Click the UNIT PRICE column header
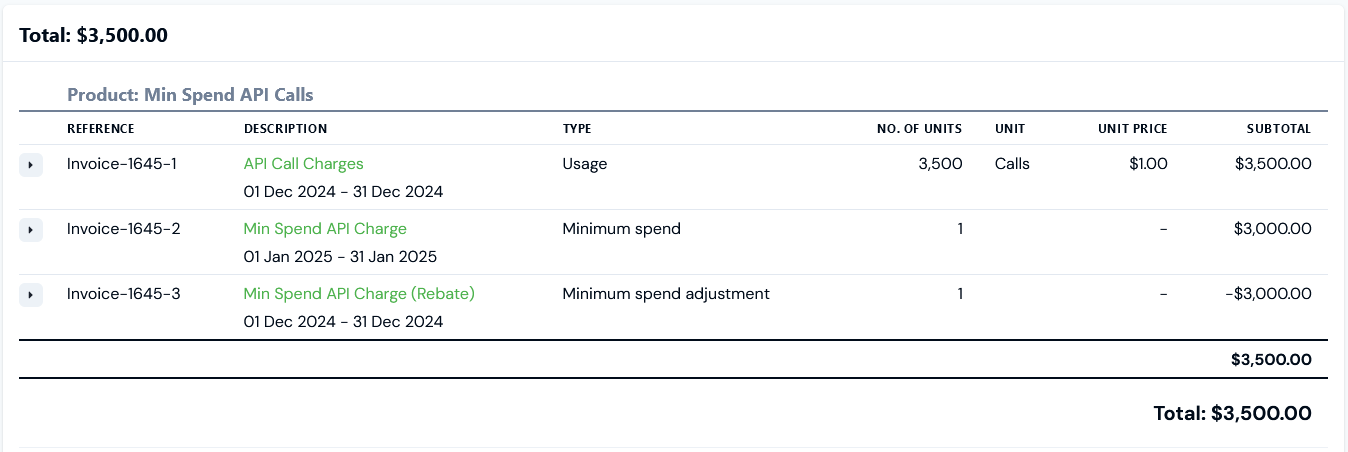The image size is (1348, 452). [x=1133, y=129]
